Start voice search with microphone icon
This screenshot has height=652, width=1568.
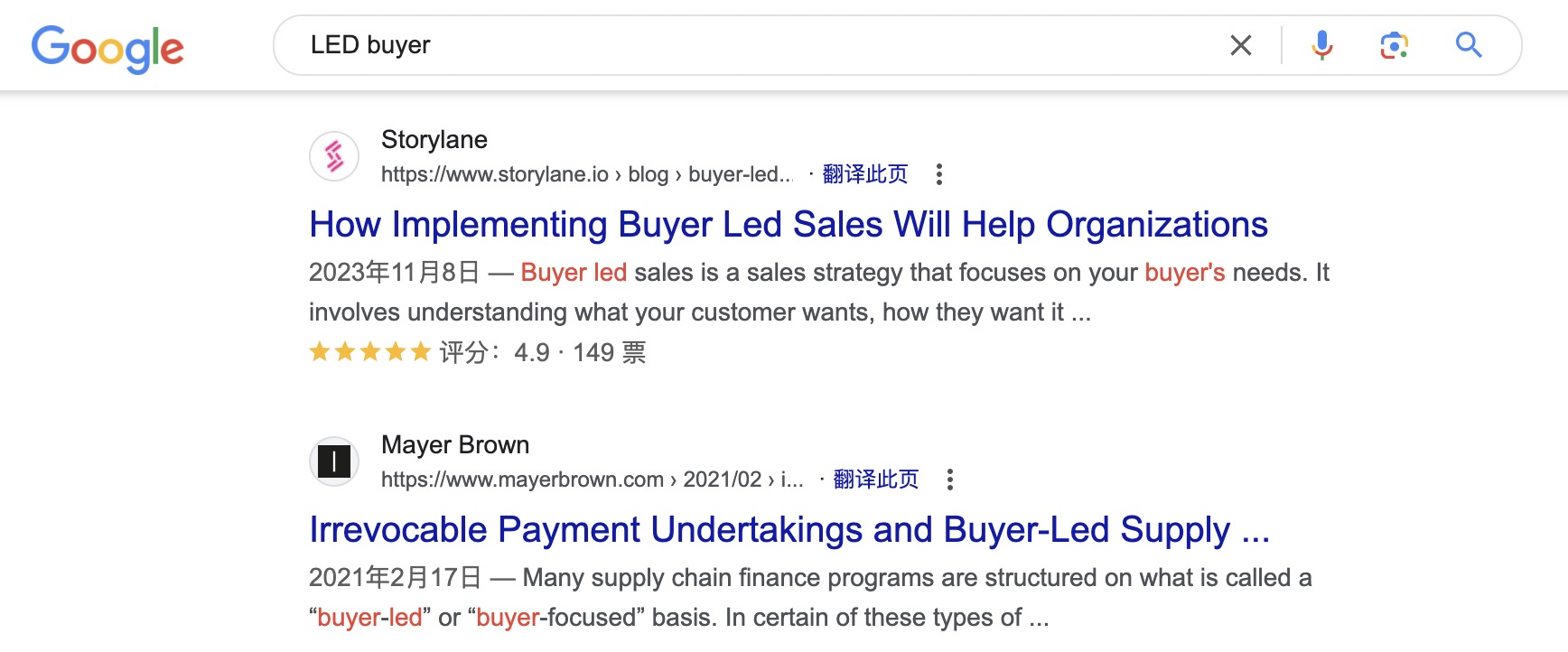pos(1322,45)
